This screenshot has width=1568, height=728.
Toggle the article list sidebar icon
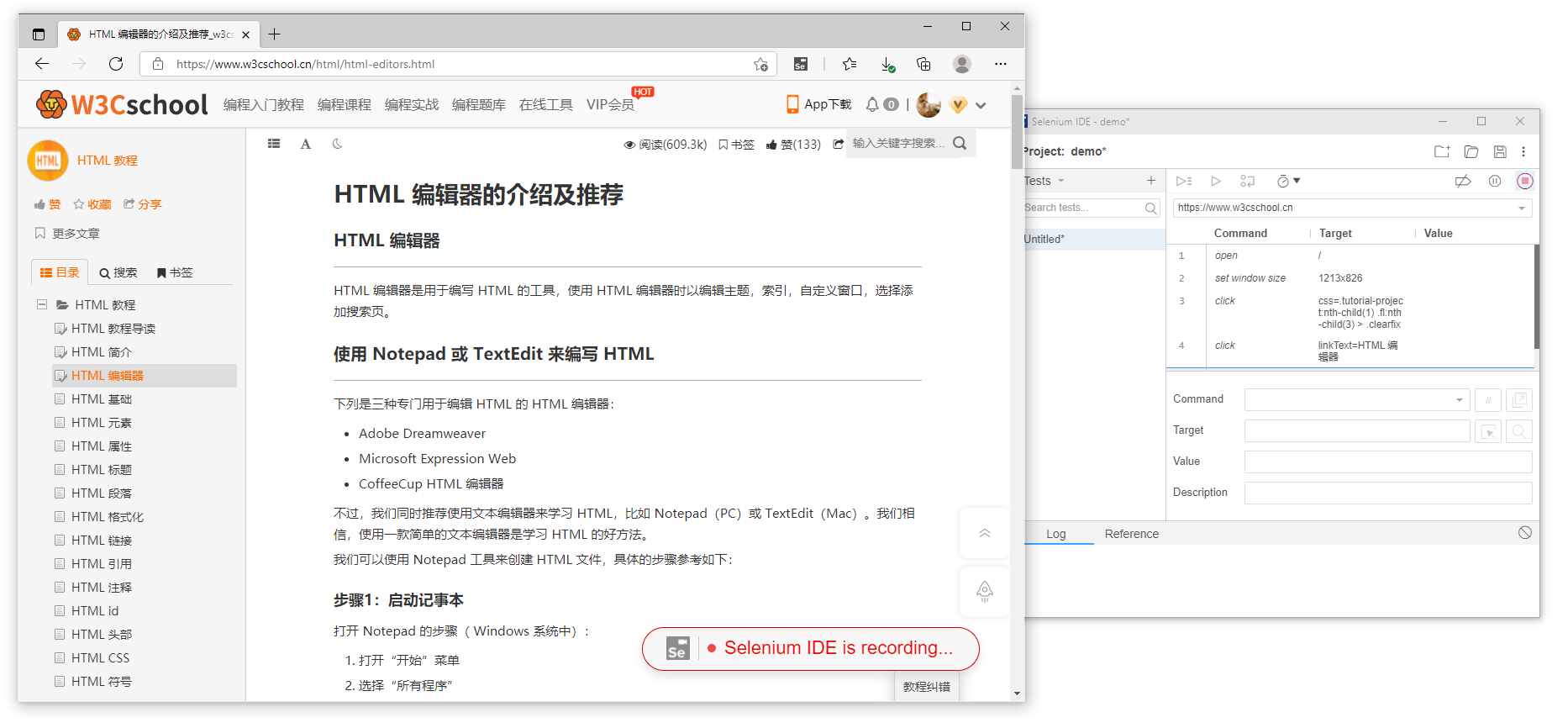click(274, 144)
